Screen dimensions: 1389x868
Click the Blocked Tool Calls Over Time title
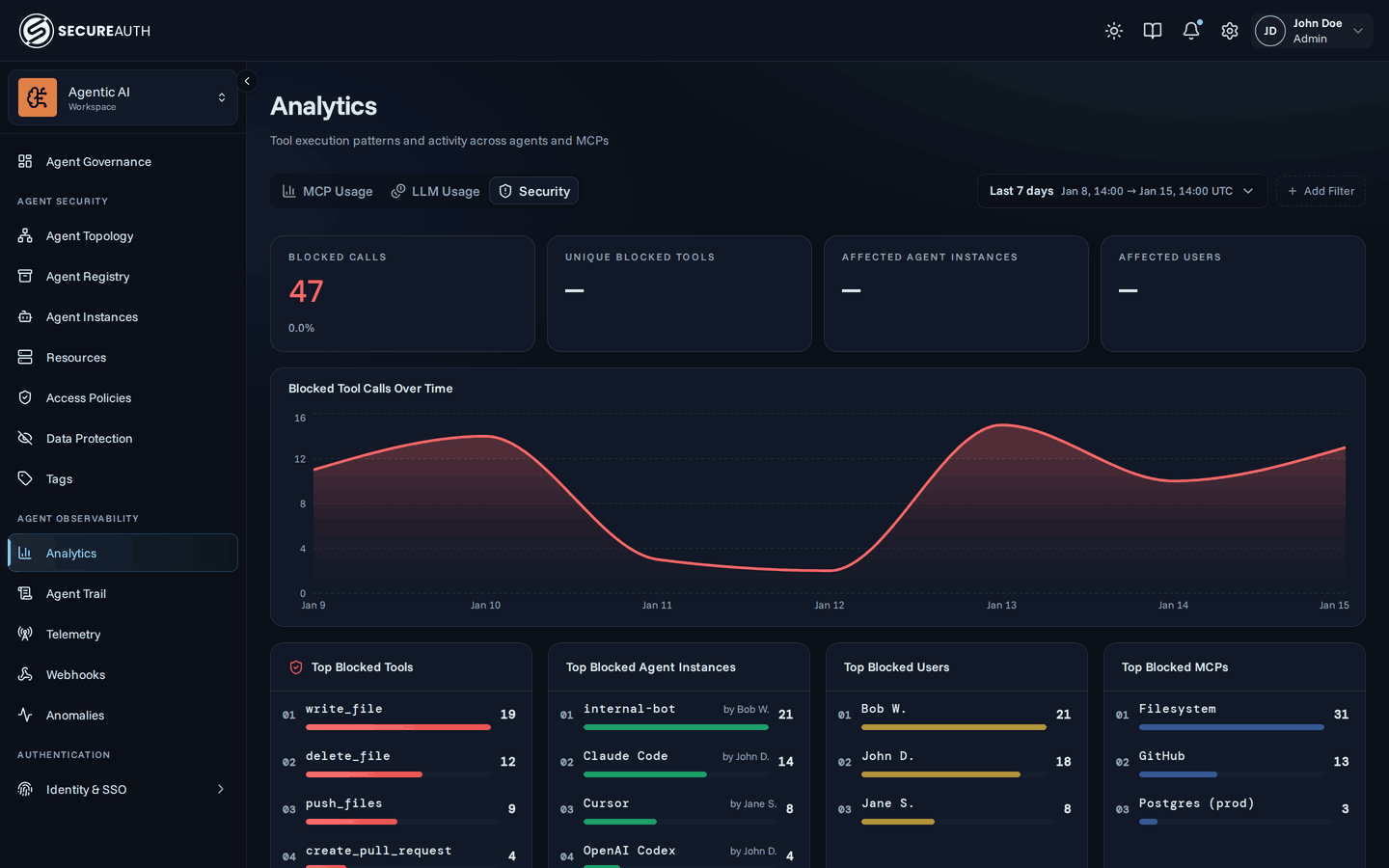[370, 389]
